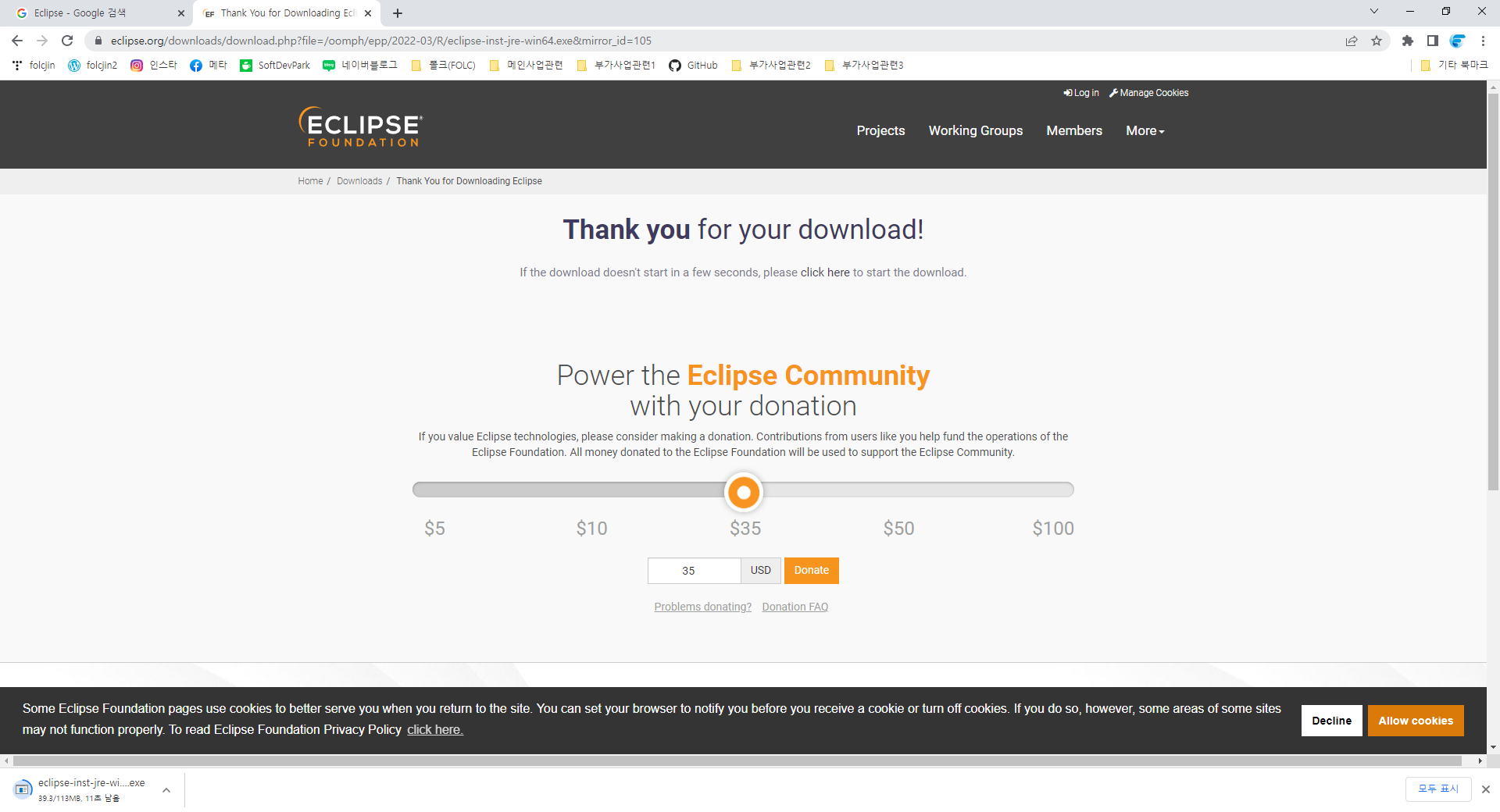Click the horizontal page scrollbar
The image size is (1500, 812).
(x=737, y=760)
